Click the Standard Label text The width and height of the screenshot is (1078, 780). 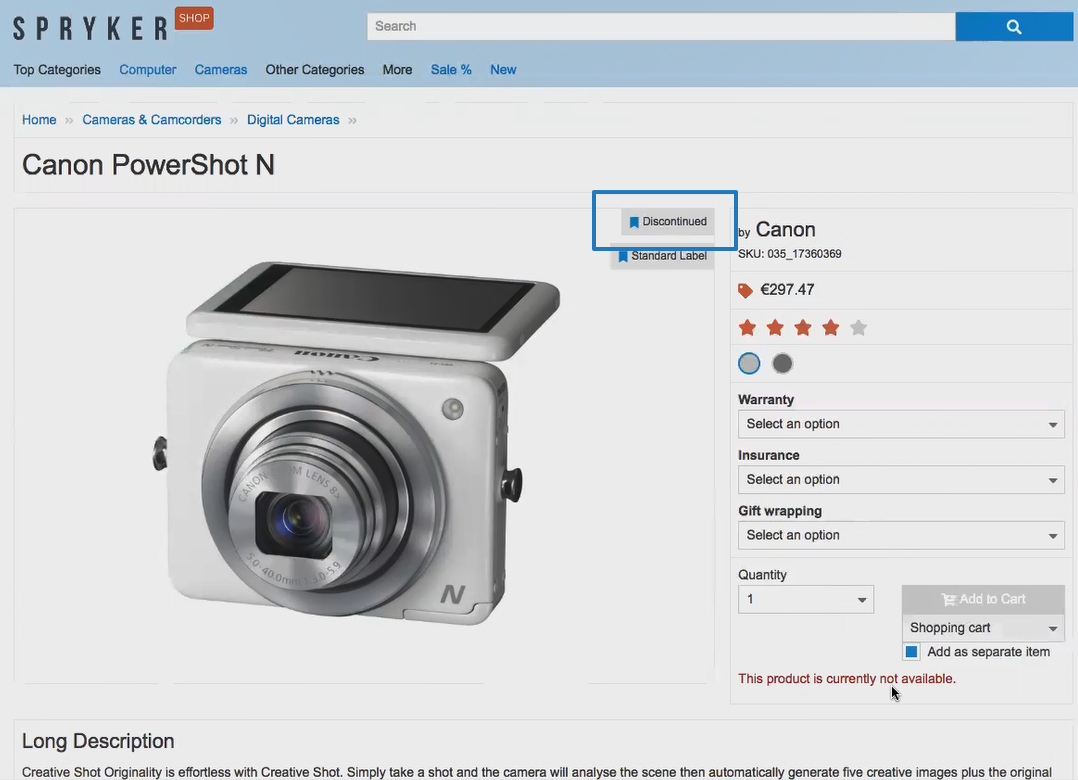[669, 256]
